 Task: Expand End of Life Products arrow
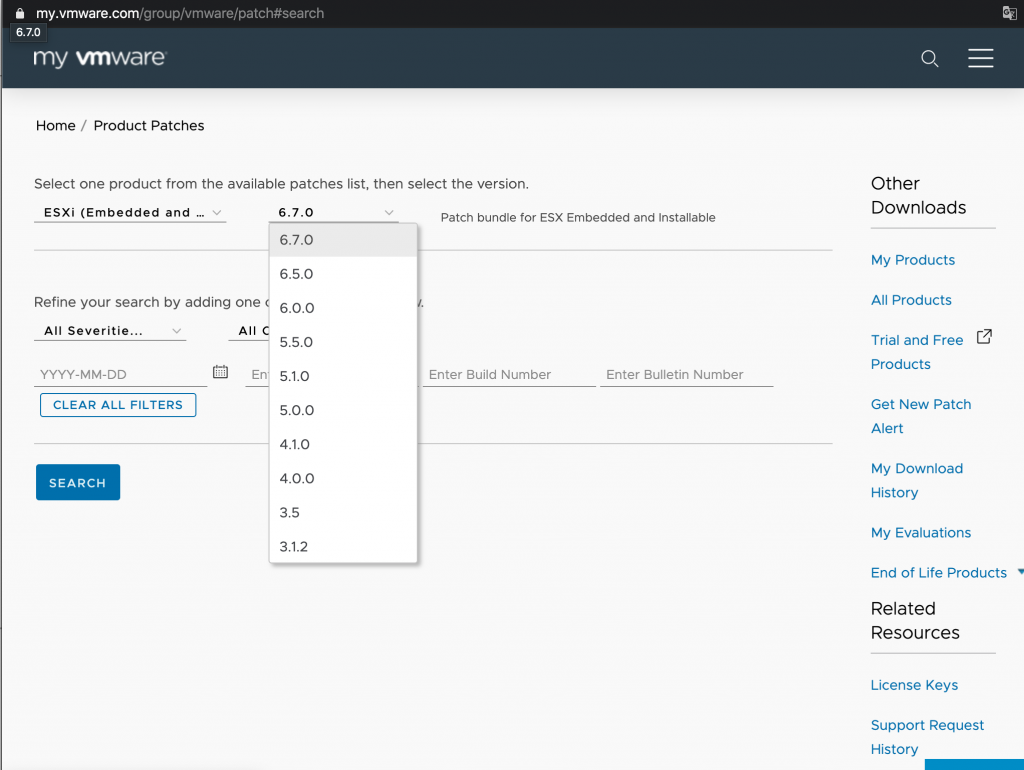coord(1020,572)
